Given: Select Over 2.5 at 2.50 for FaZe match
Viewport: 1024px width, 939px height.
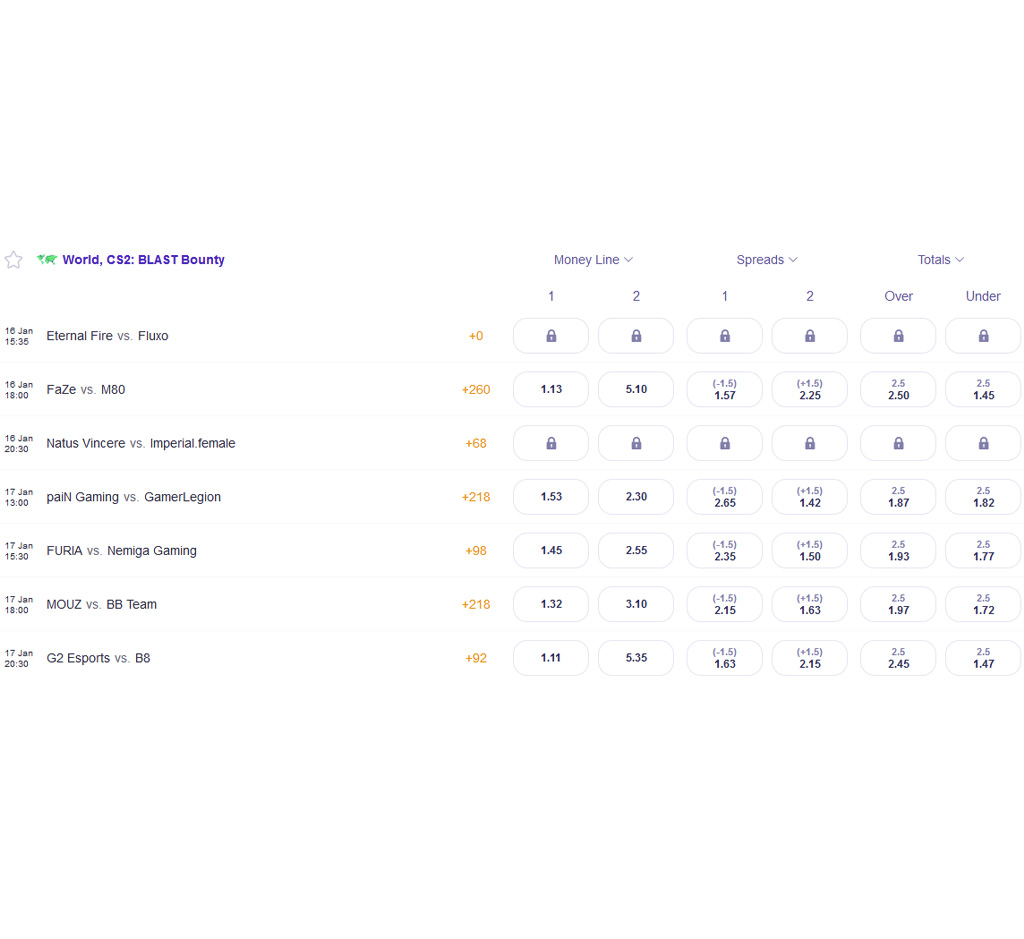Looking at the screenshot, I should (x=898, y=389).
